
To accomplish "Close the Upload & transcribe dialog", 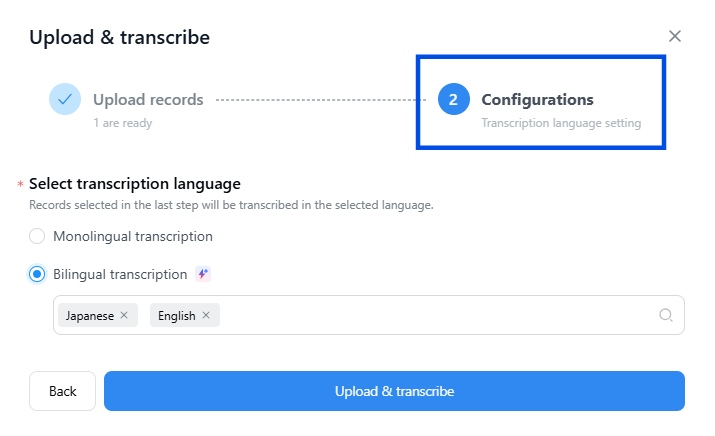I will [674, 36].
